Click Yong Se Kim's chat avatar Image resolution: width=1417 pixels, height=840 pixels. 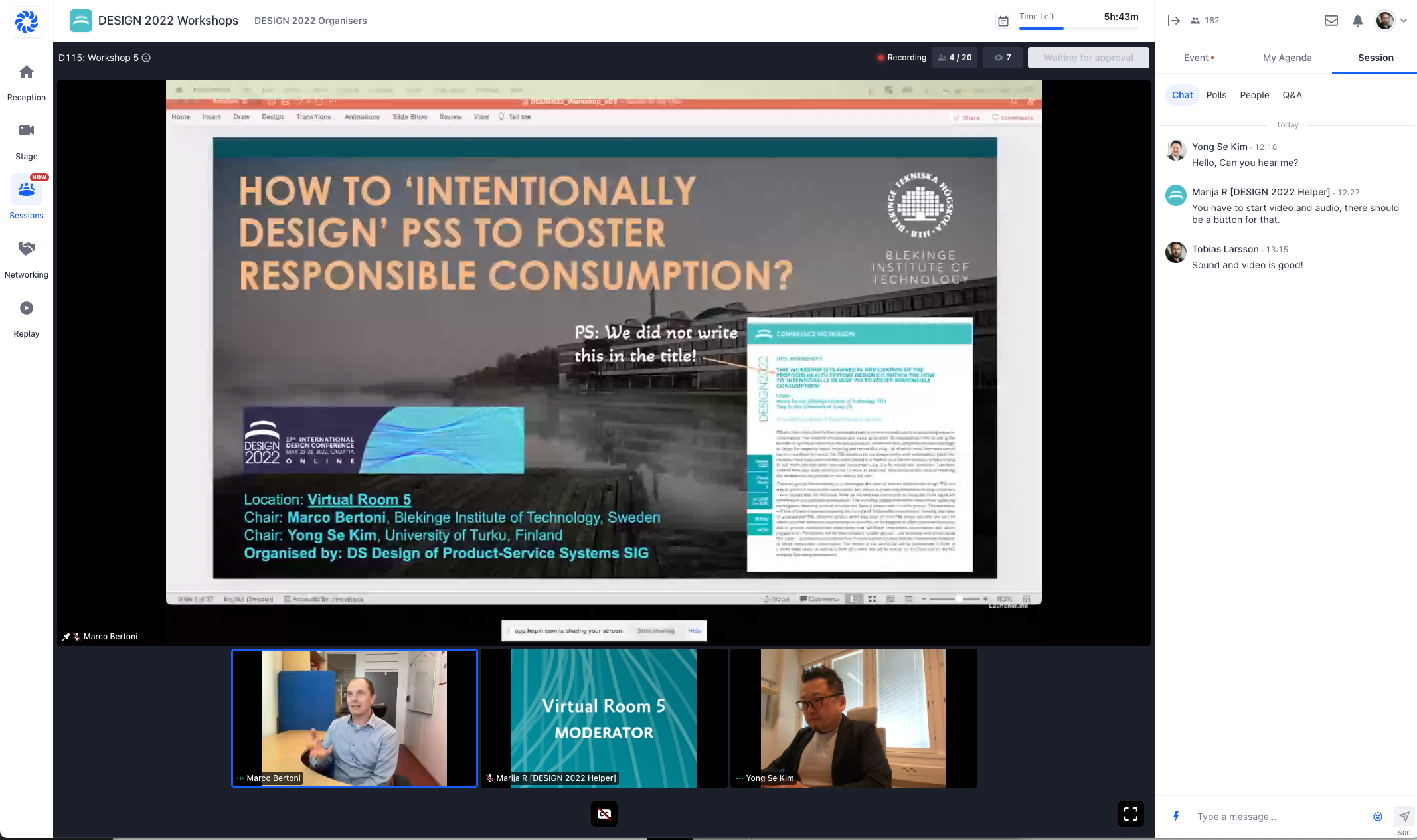click(1176, 150)
